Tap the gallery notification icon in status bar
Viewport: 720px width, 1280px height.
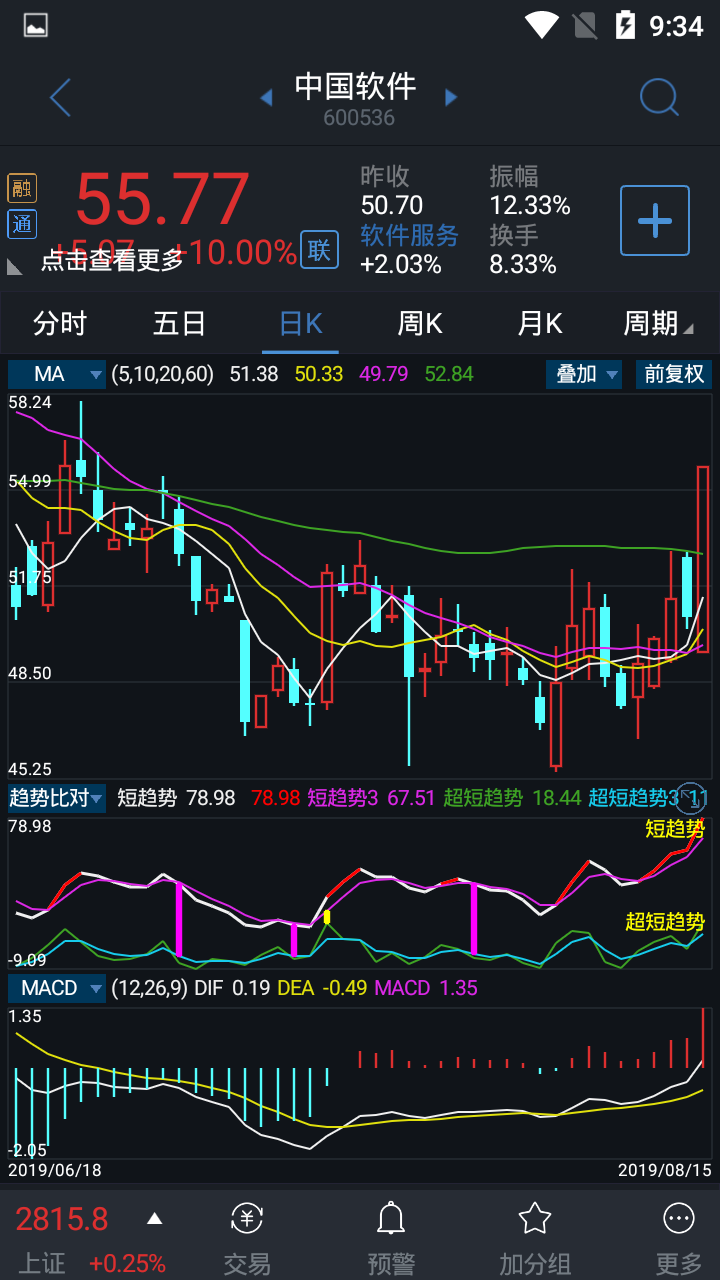(x=36, y=26)
